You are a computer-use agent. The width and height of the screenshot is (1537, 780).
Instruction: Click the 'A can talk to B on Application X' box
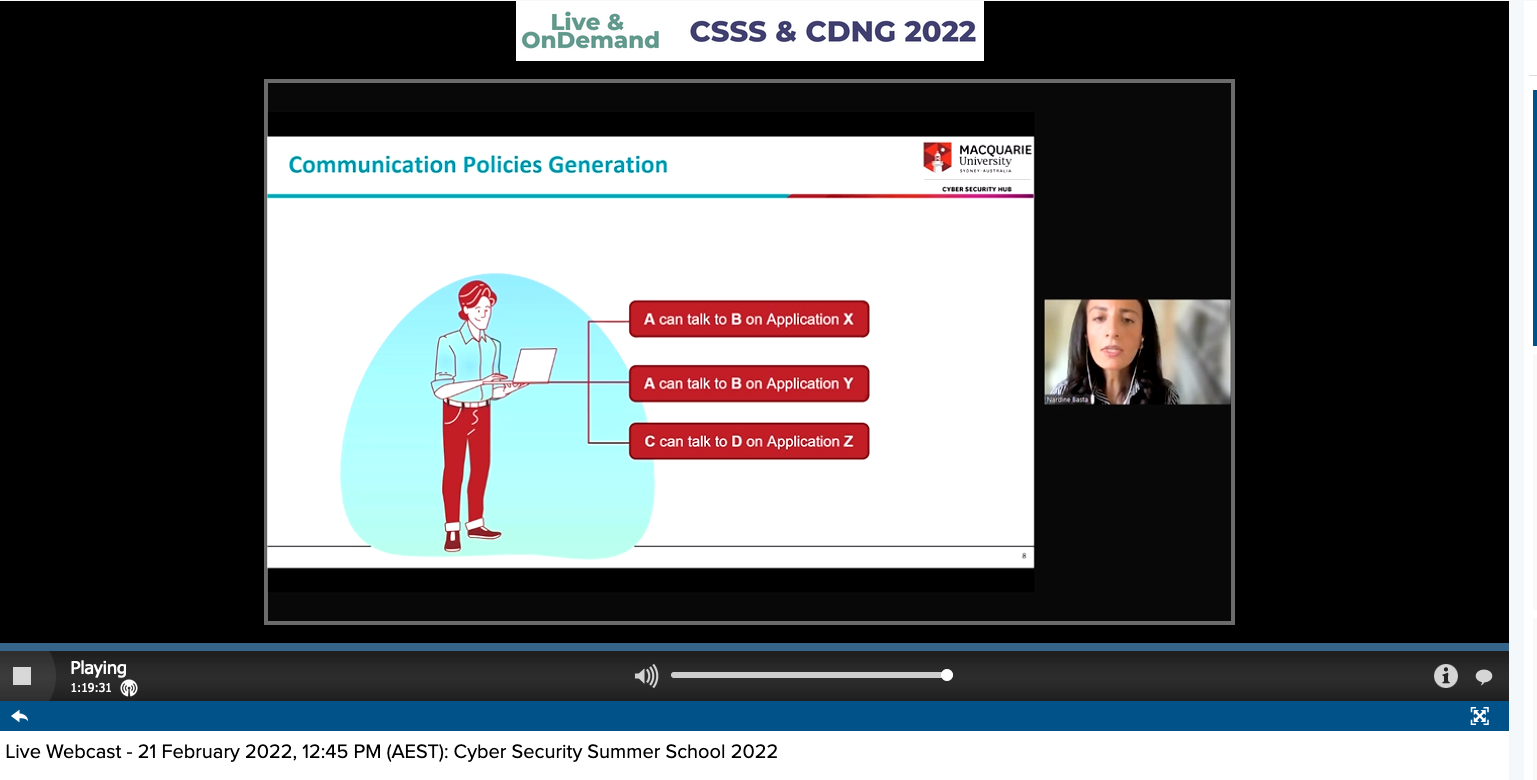749,320
